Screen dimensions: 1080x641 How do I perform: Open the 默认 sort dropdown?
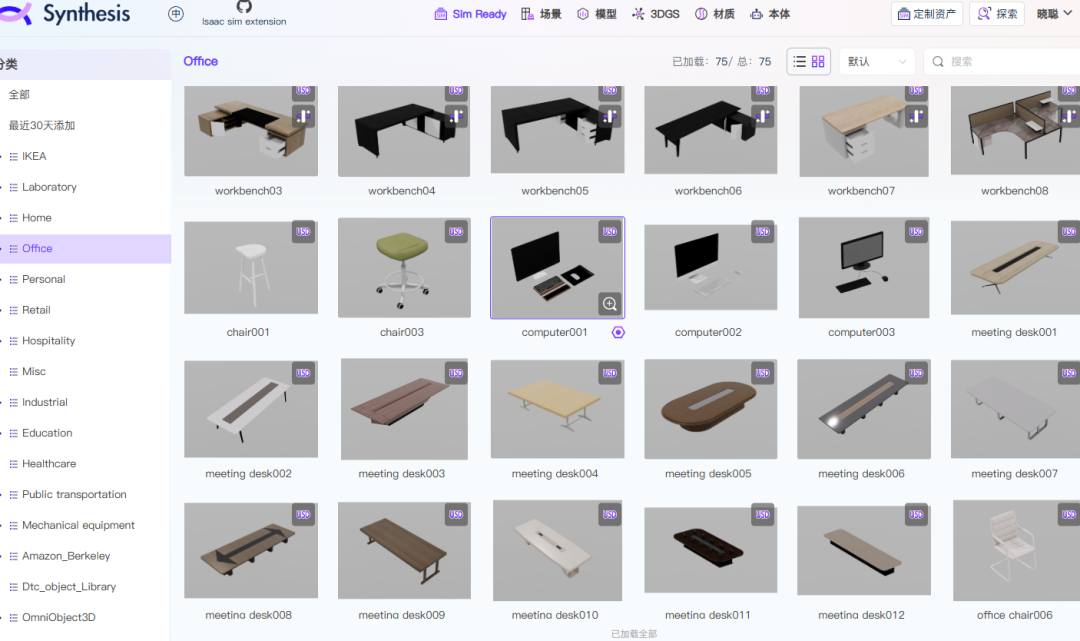click(x=877, y=61)
